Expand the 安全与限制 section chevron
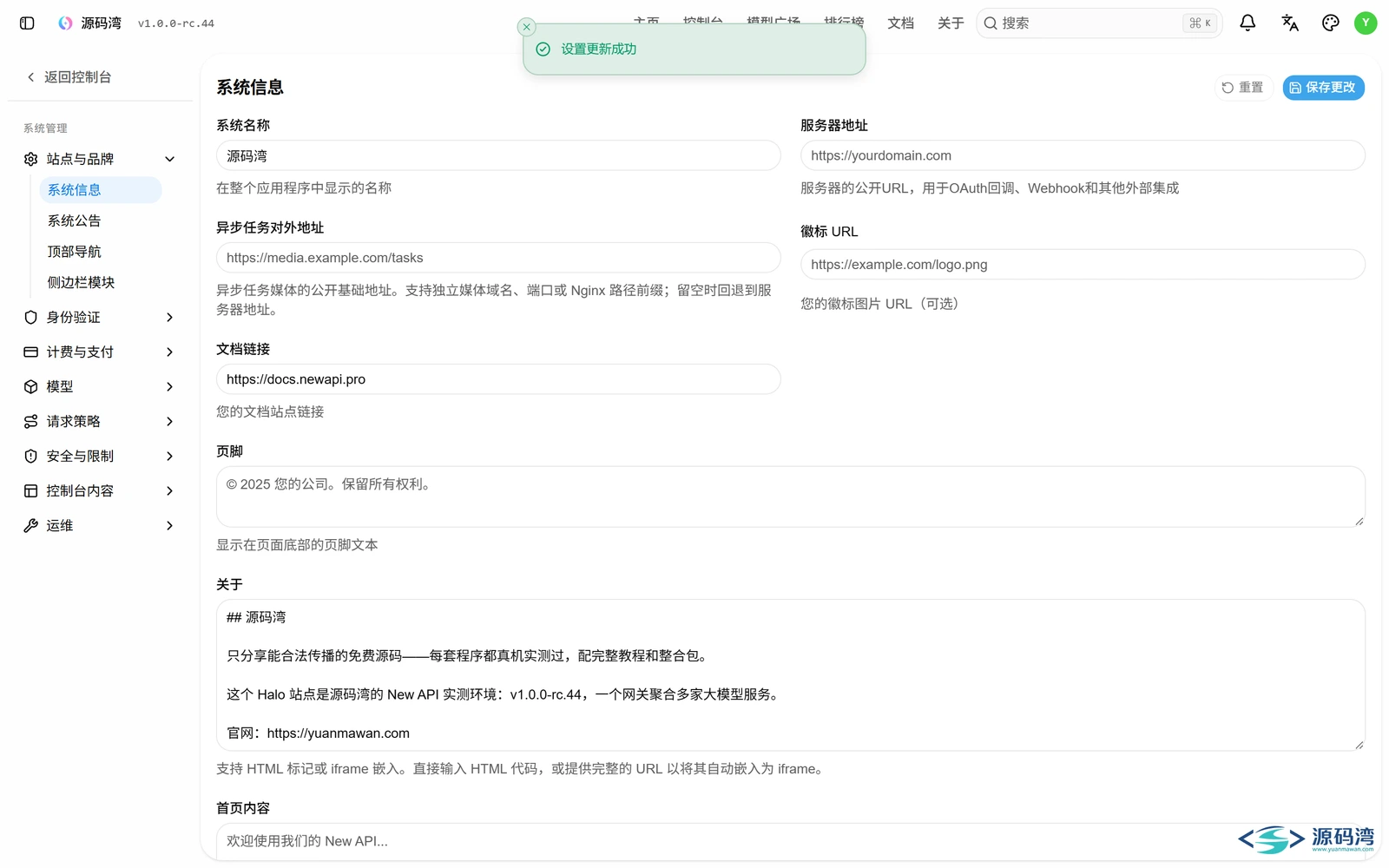Image resolution: width=1389 pixels, height=868 pixels. coord(170,456)
